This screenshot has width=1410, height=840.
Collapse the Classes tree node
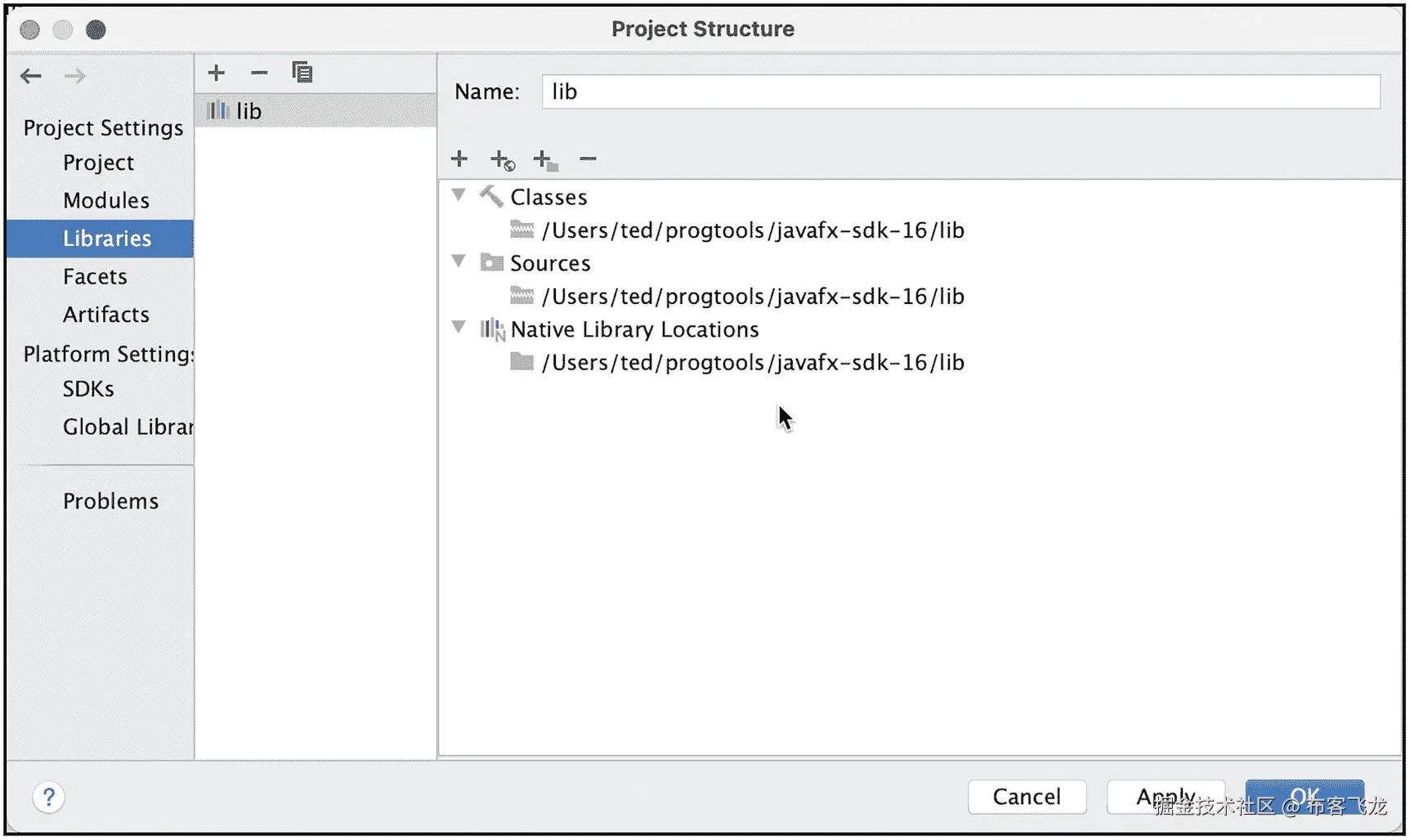click(459, 195)
